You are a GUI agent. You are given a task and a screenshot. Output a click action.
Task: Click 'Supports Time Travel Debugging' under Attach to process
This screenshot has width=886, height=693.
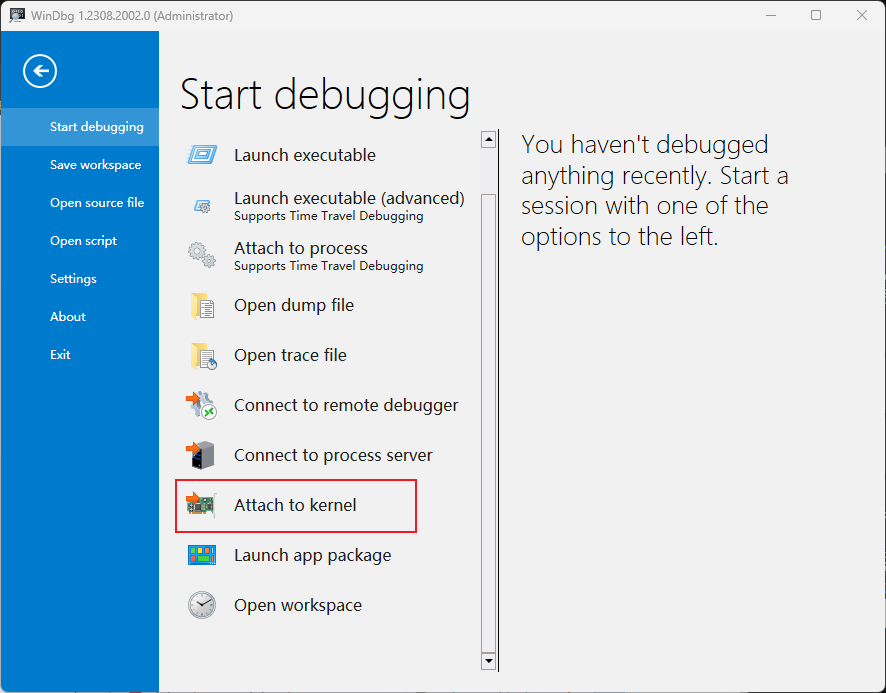click(x=328, y=266)
